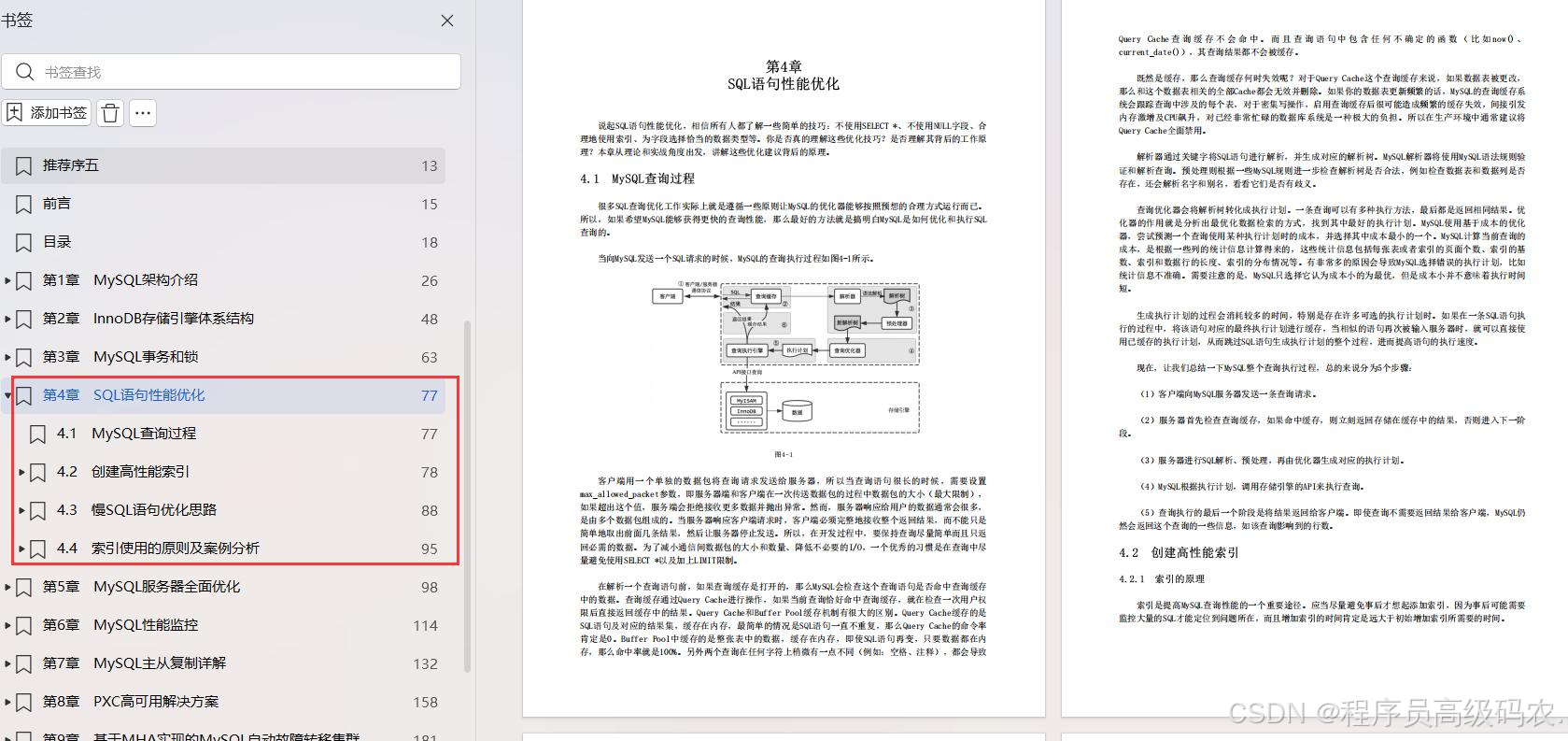
Task: Click bookmark icon beside 第3章 MySQL事务和锁
Action: 23,358
